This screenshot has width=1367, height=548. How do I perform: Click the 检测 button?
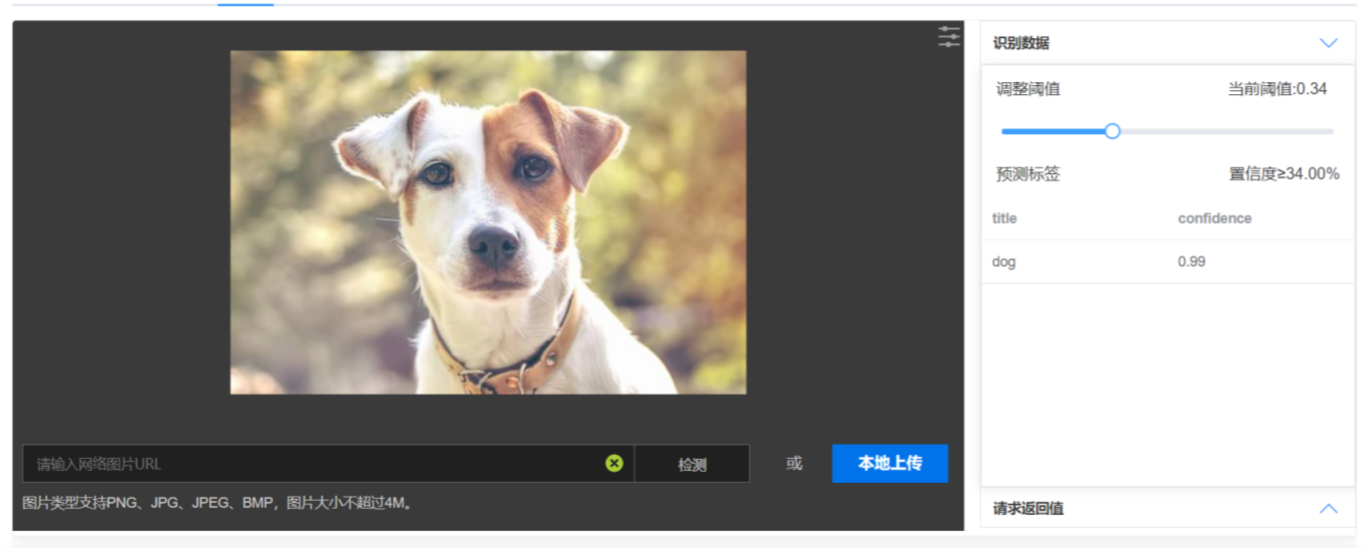[692, 464]
